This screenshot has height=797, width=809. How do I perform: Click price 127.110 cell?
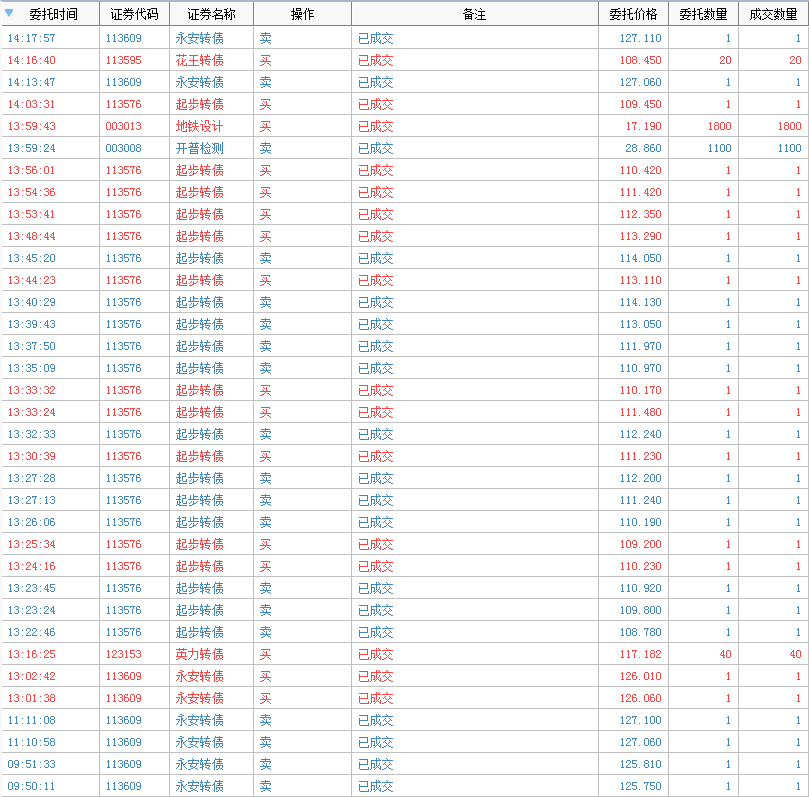coord(640,38)
